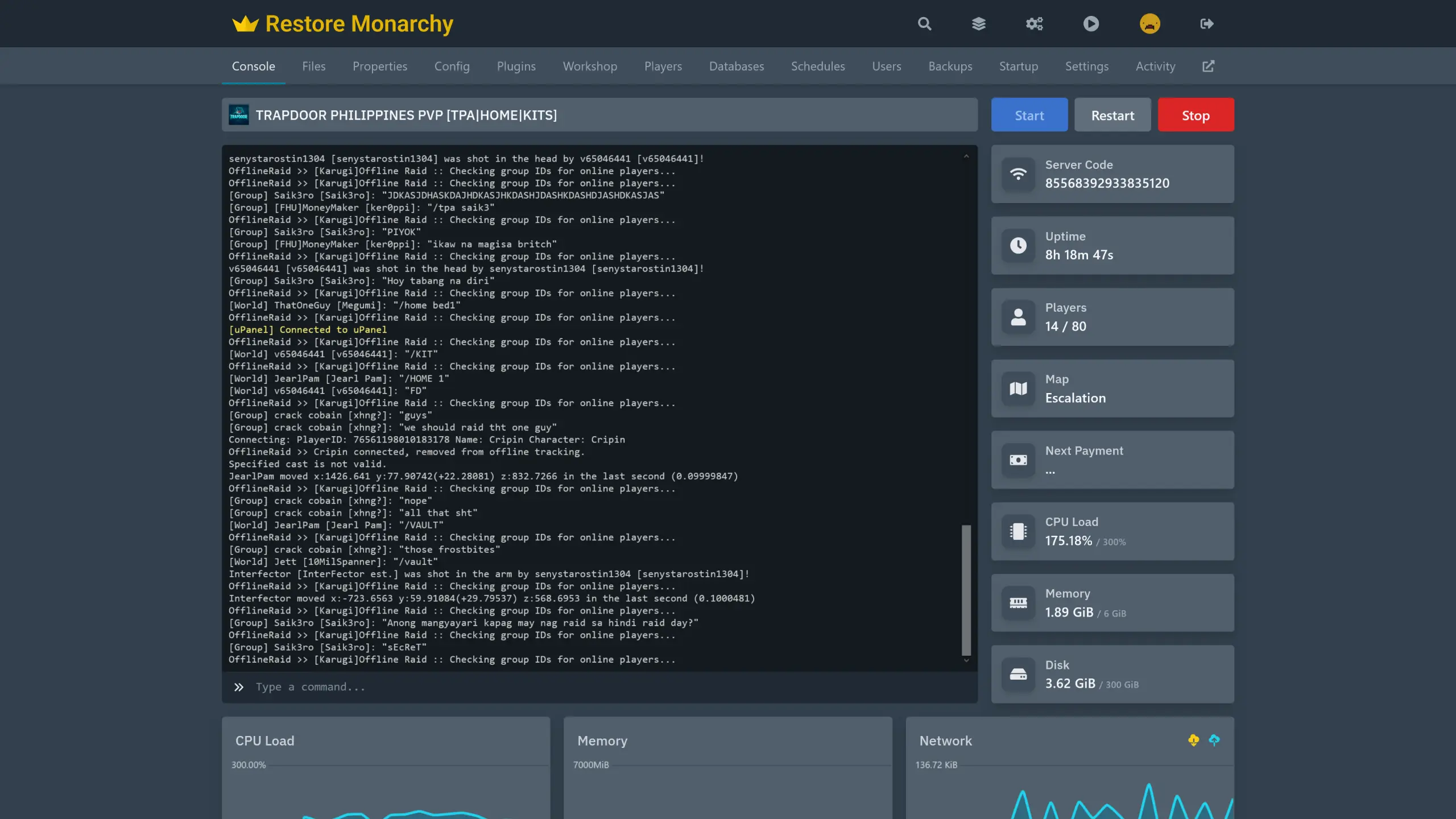Screen dimensions: 1456x819
Task: Click the console vertical scrollbar thumb
Action: pos(966,590)
